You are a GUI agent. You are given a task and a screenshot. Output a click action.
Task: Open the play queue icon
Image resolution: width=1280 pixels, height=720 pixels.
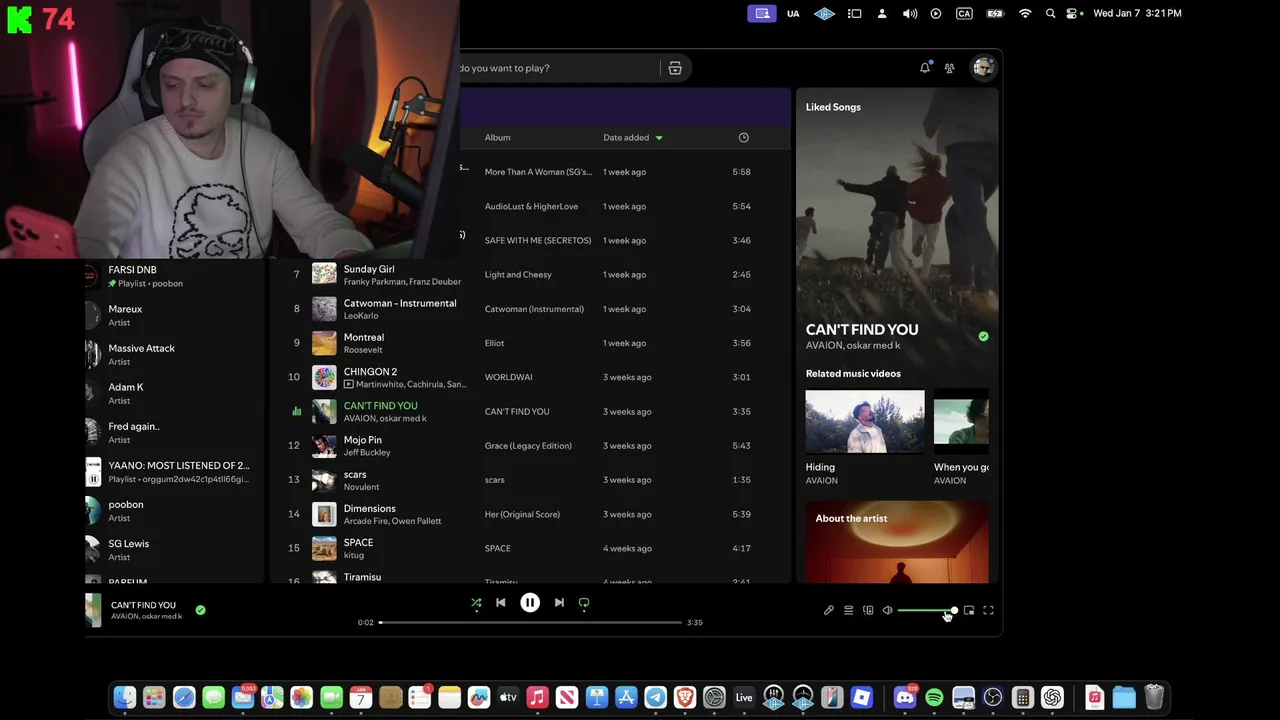point(848,610)
